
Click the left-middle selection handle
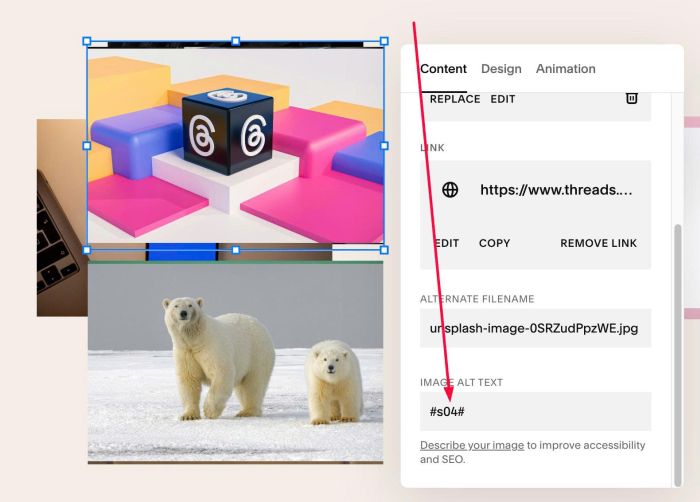tap(87, 146)
